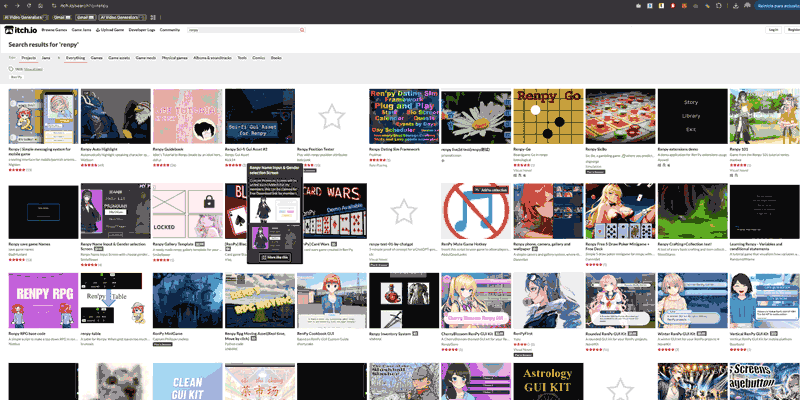Open RenPy Inventory System thumbnail

(x=404, y=301)
